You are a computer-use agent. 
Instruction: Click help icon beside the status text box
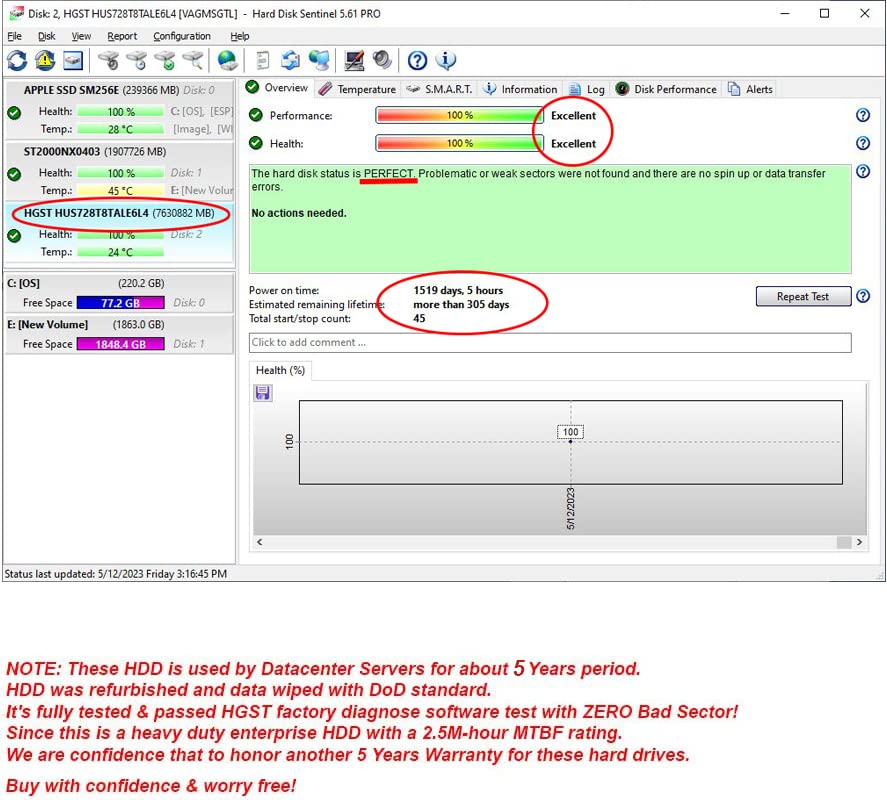(863, 171)
